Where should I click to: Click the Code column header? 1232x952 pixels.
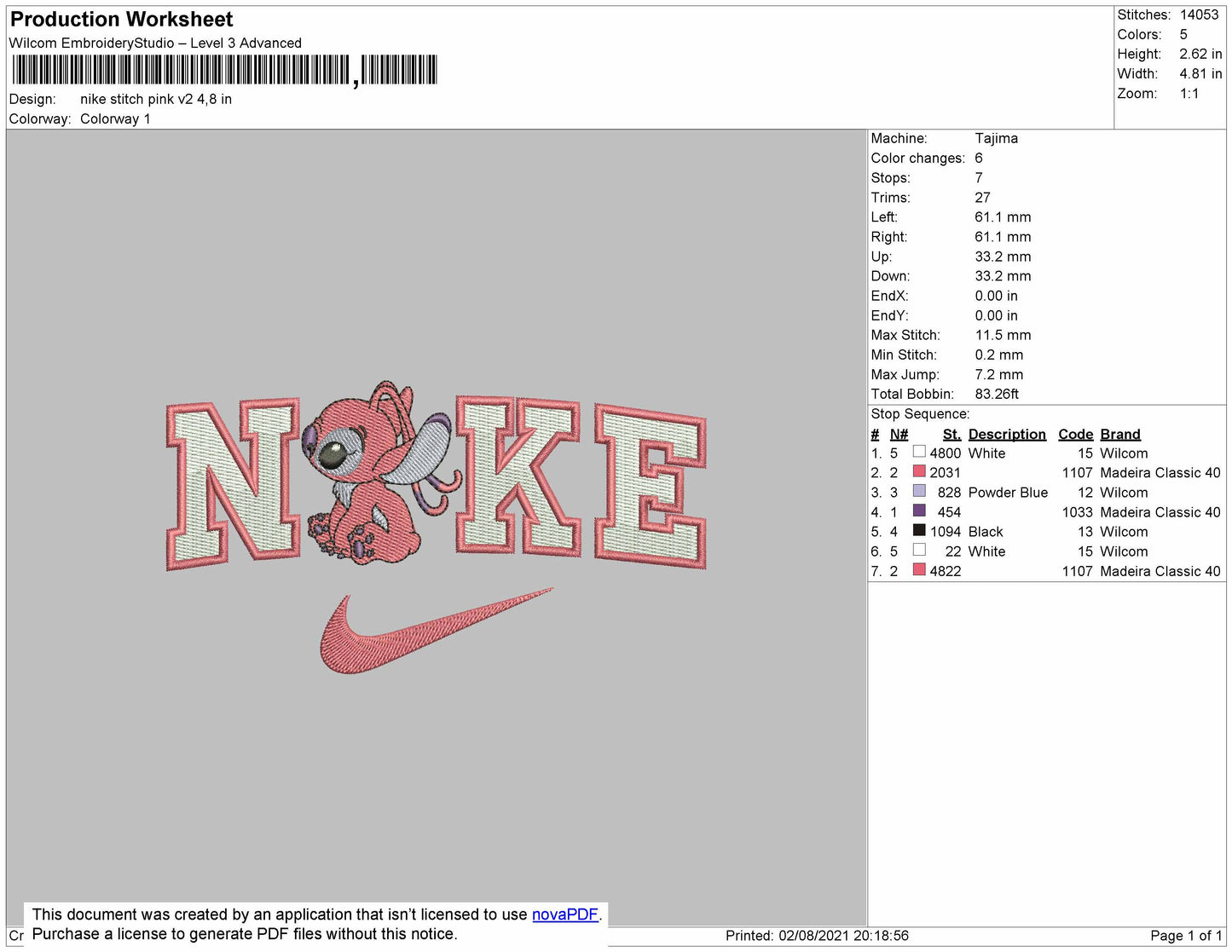[x=1075, y=434]
